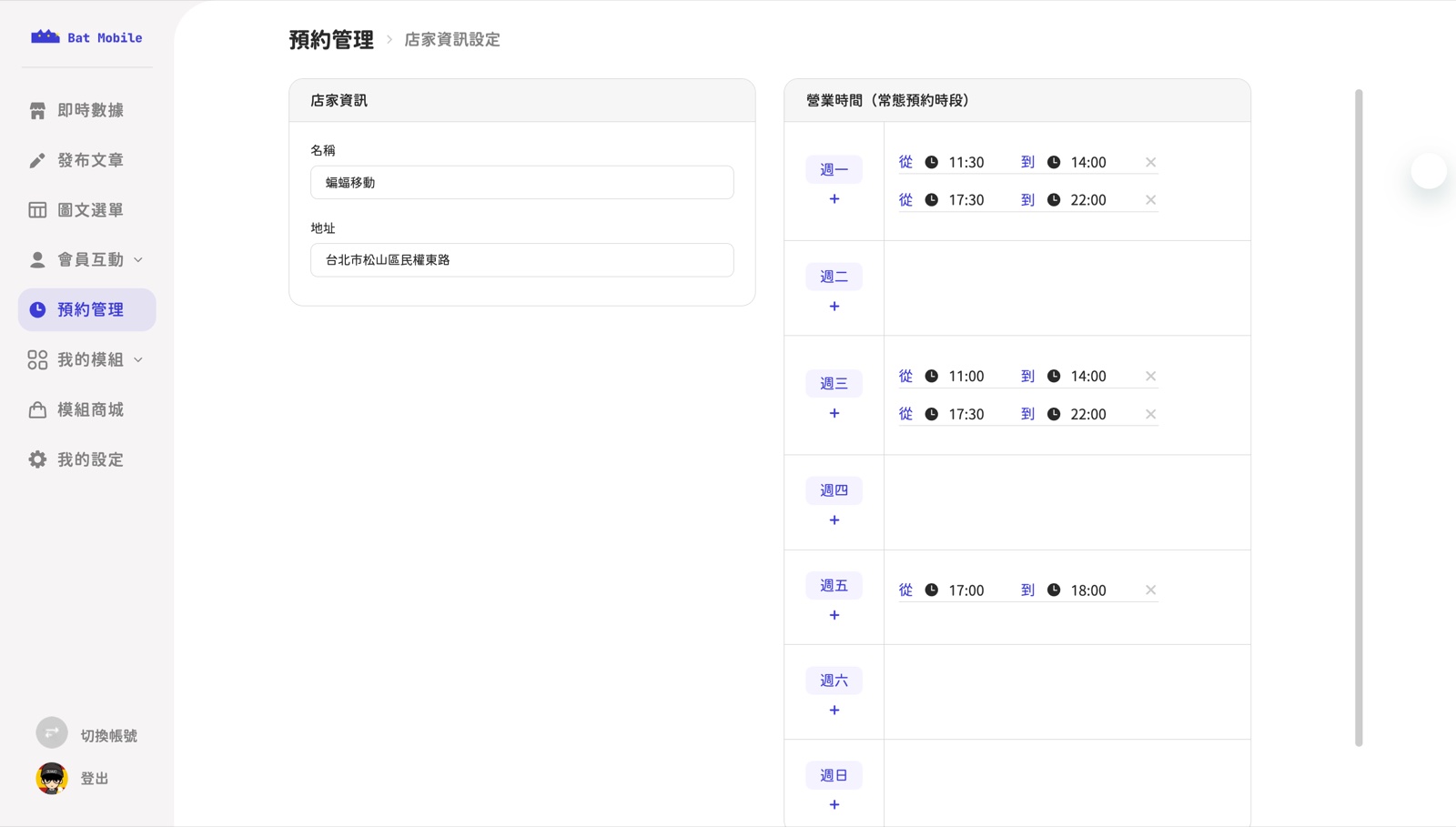The image size is (1456, 827).
Task: Open 發布文章 in the sidebar
Action: coord(86,160)
